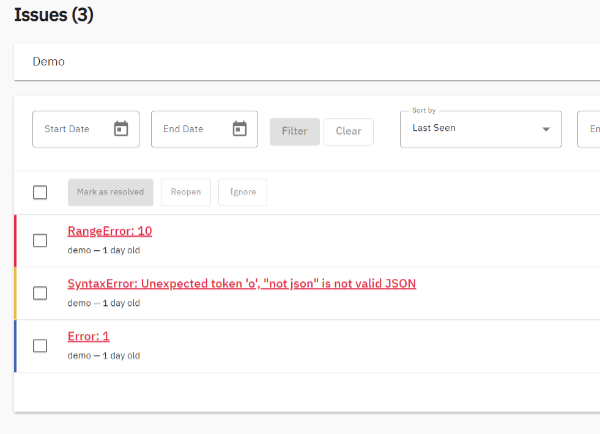This screenshot has height=434, width=600.
Task: Check the RangeError: 10 issue checkbox
Action: 40,240
